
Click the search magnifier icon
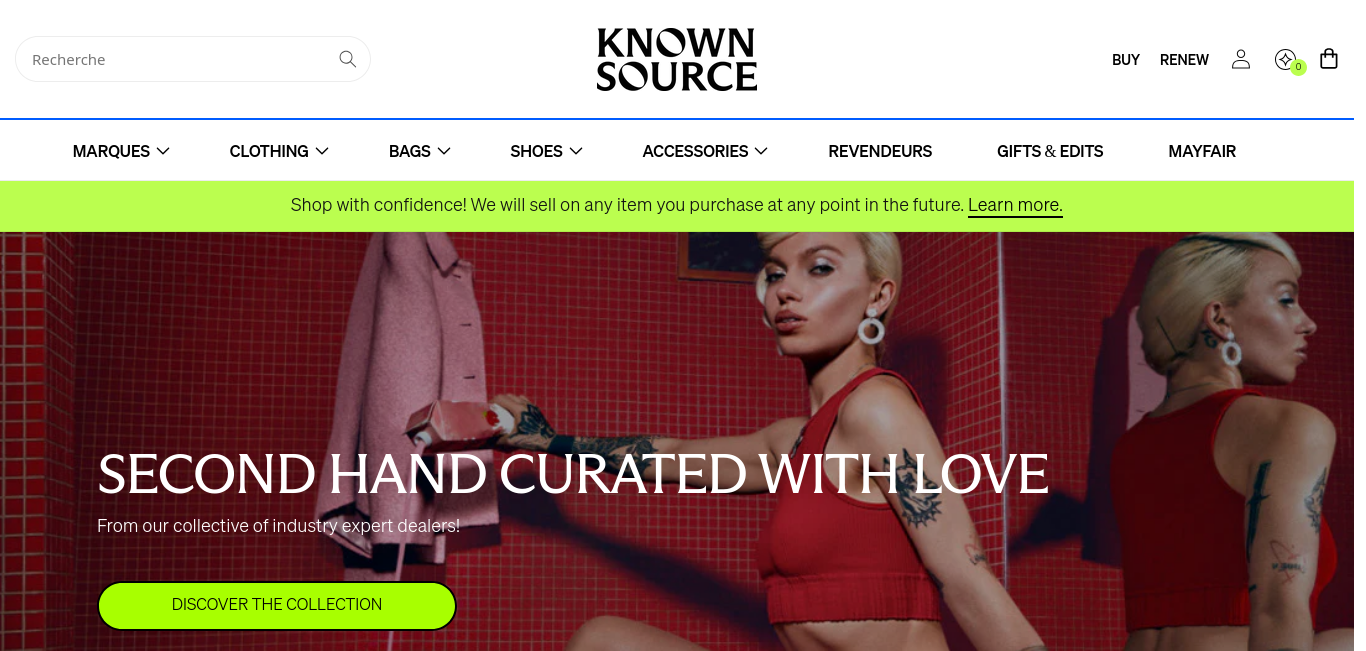pyautogui.click(x=347, y=59)
